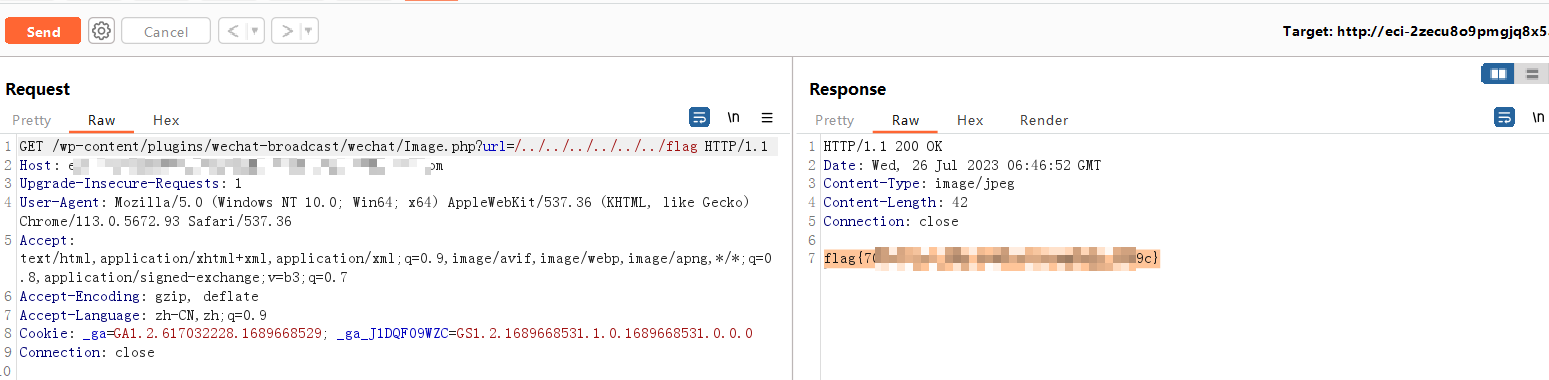Open Request panel hamburger menu
This screenshot has width=1549, height=380.
pos(767,117)
